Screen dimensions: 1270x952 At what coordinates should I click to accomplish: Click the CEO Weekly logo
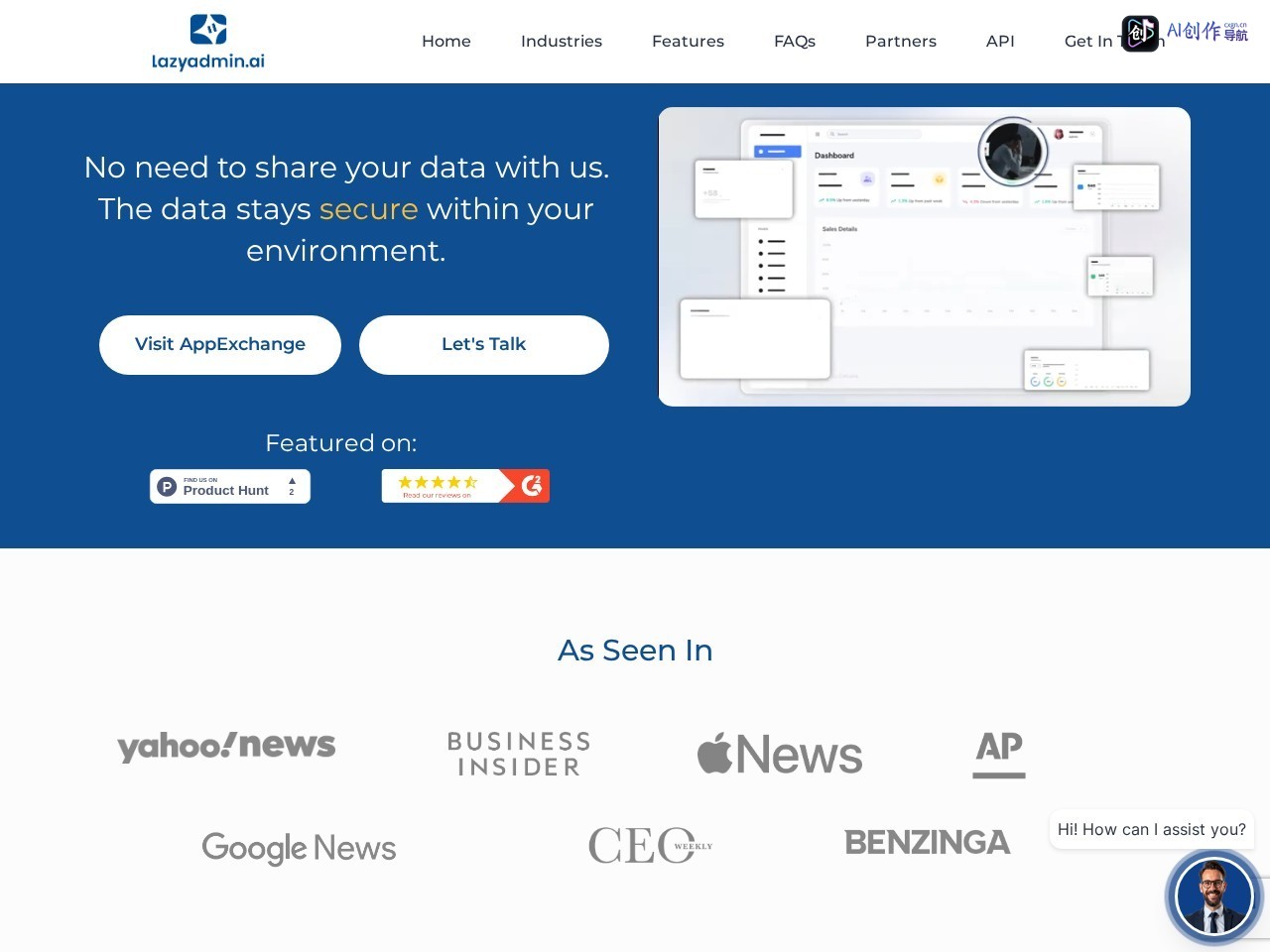click(x=650, y=846)
